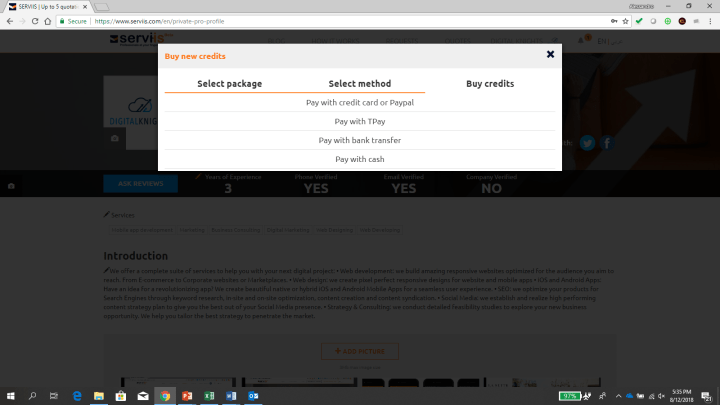Click the address bar URL field
720x405 pixels.
tap(300, 20)
